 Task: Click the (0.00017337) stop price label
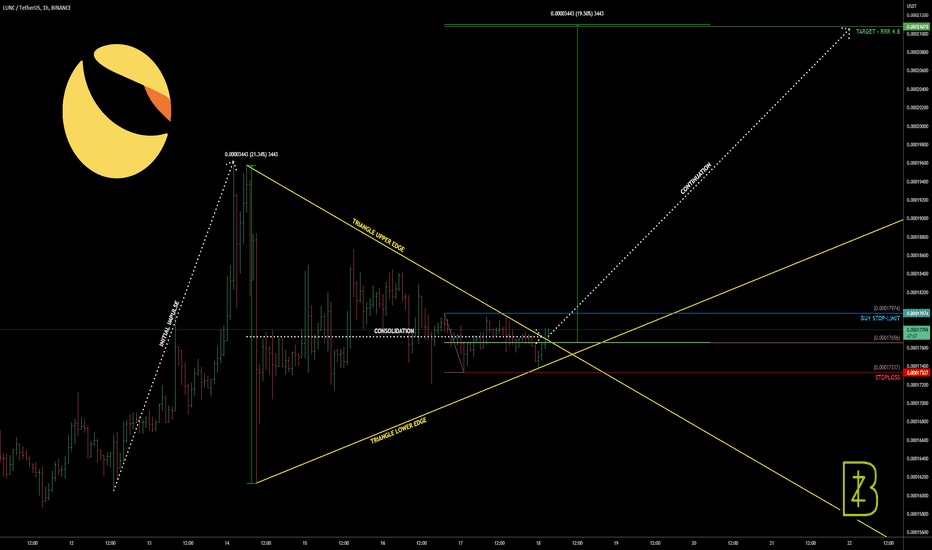(886, 367)
